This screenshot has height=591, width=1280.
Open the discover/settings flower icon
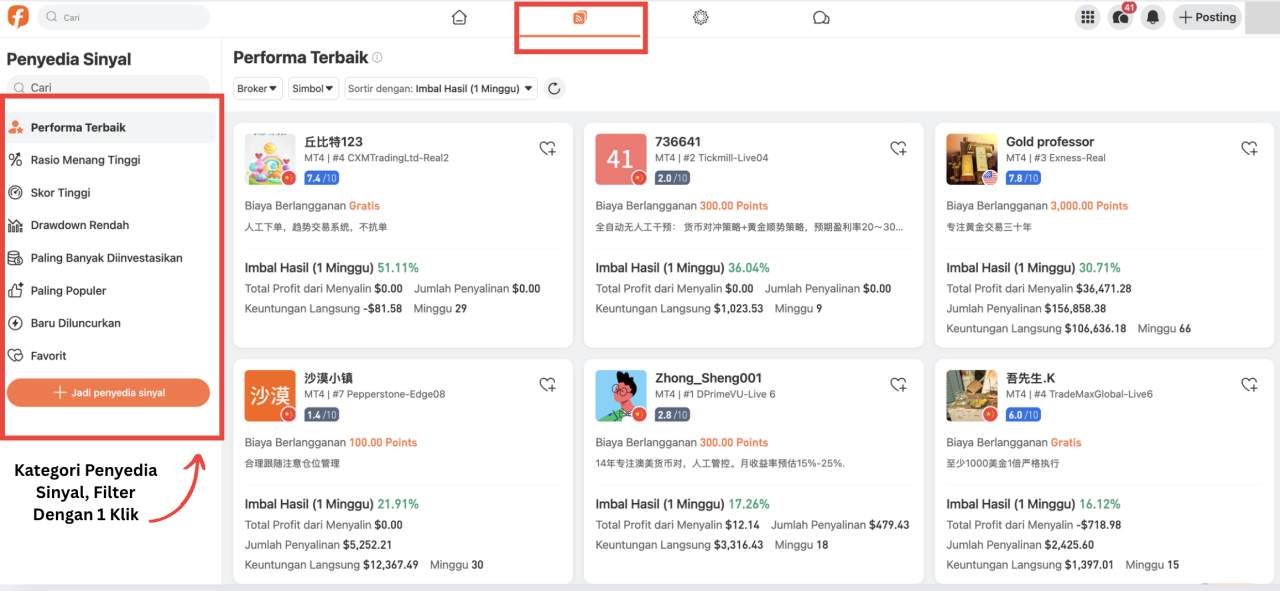tap(700, 17)
